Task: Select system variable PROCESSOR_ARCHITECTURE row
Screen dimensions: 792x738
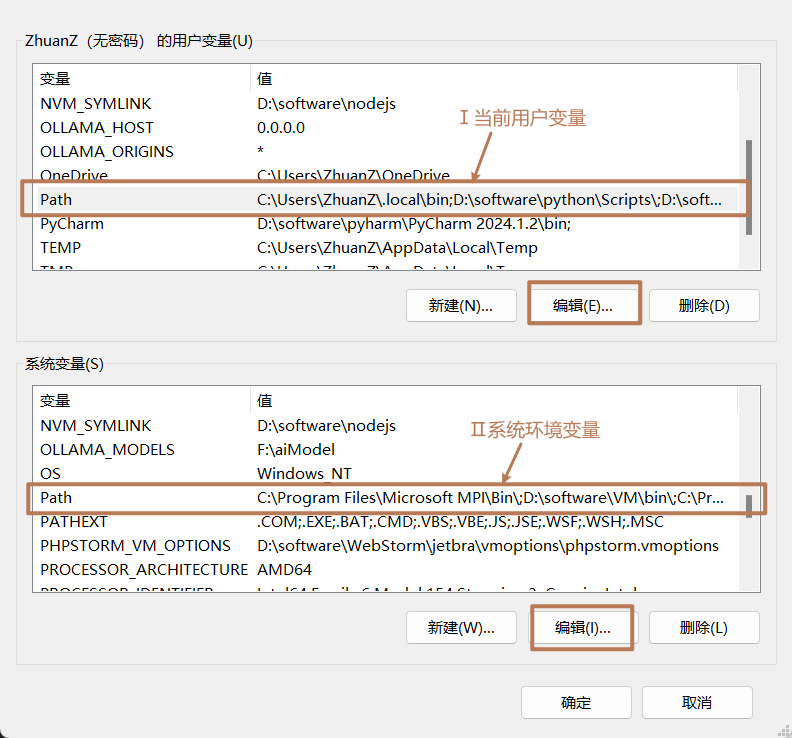Action: pyautogui.click(x=388, y=569)
